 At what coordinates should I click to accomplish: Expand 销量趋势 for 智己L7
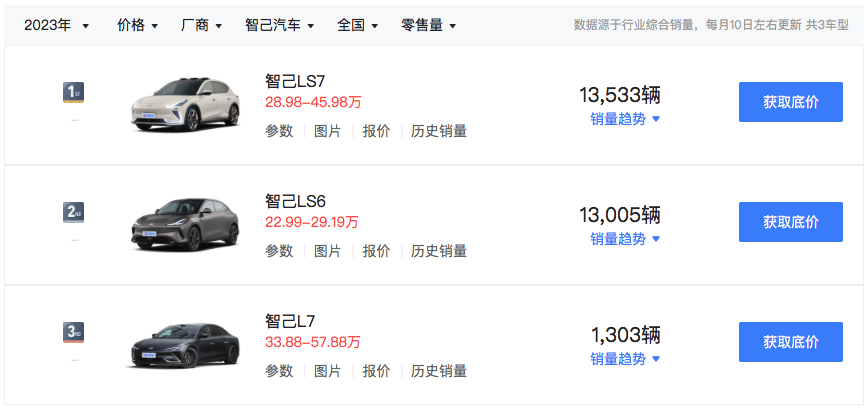tap(625, 359)
